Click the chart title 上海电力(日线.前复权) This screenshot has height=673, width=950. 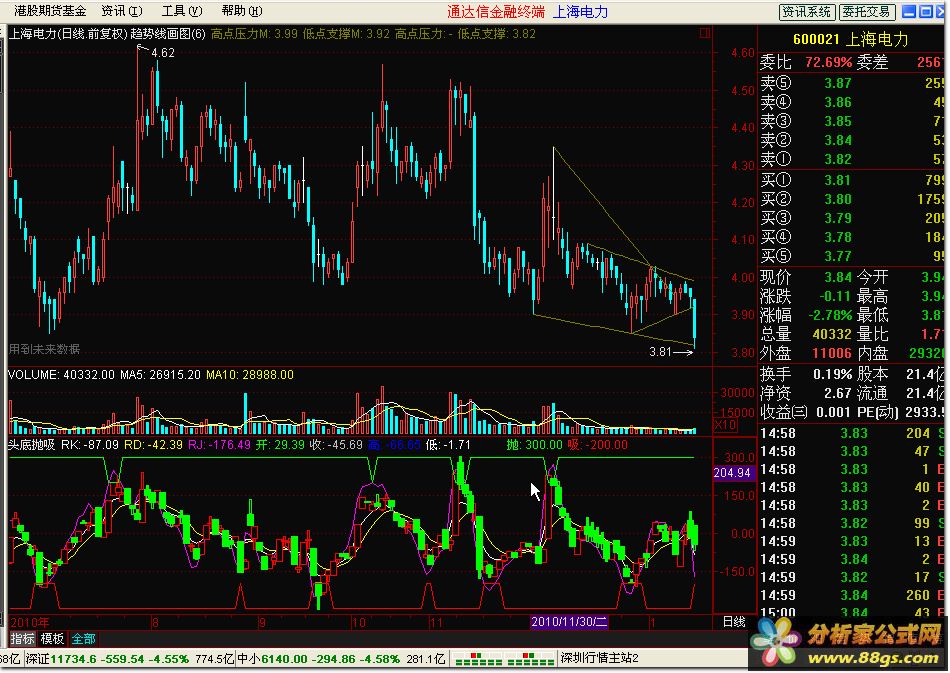[67, 34]
